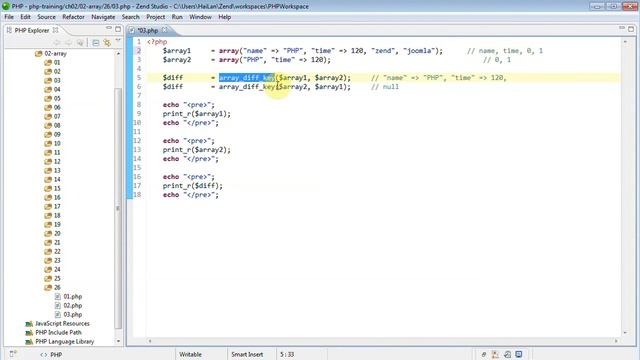Click the folder icon of 01
This screenshot has width=640, height=360.
pyautogui.click(x=48, y=62)
